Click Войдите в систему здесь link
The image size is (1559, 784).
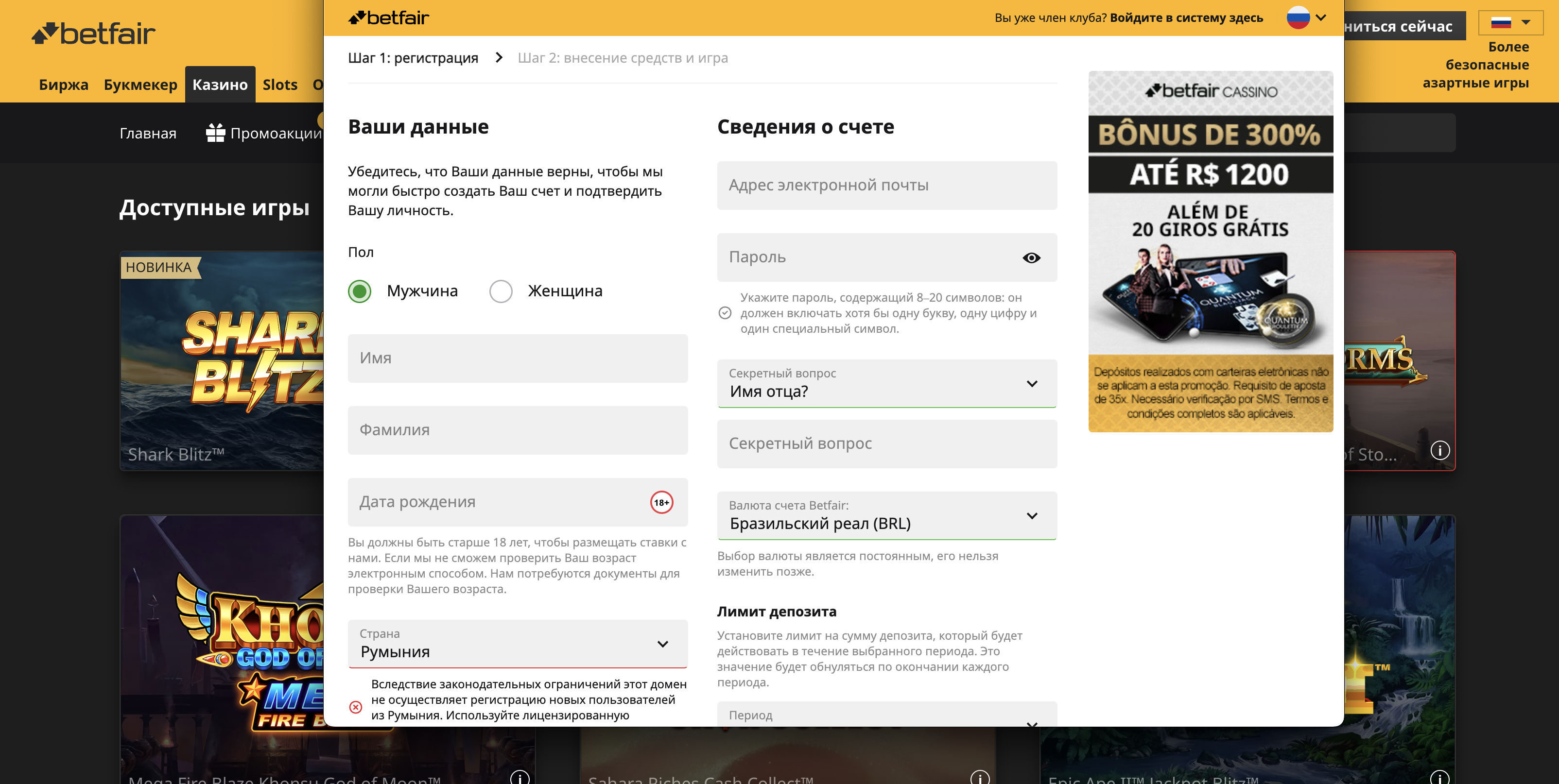[1186, 17]
